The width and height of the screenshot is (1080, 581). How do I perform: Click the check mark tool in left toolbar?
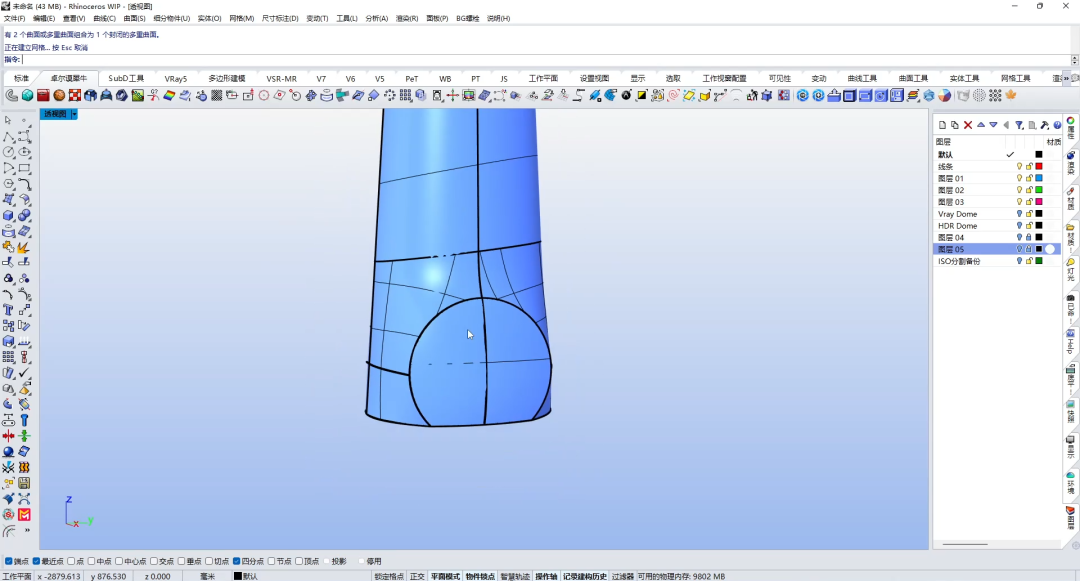(24, 373)
